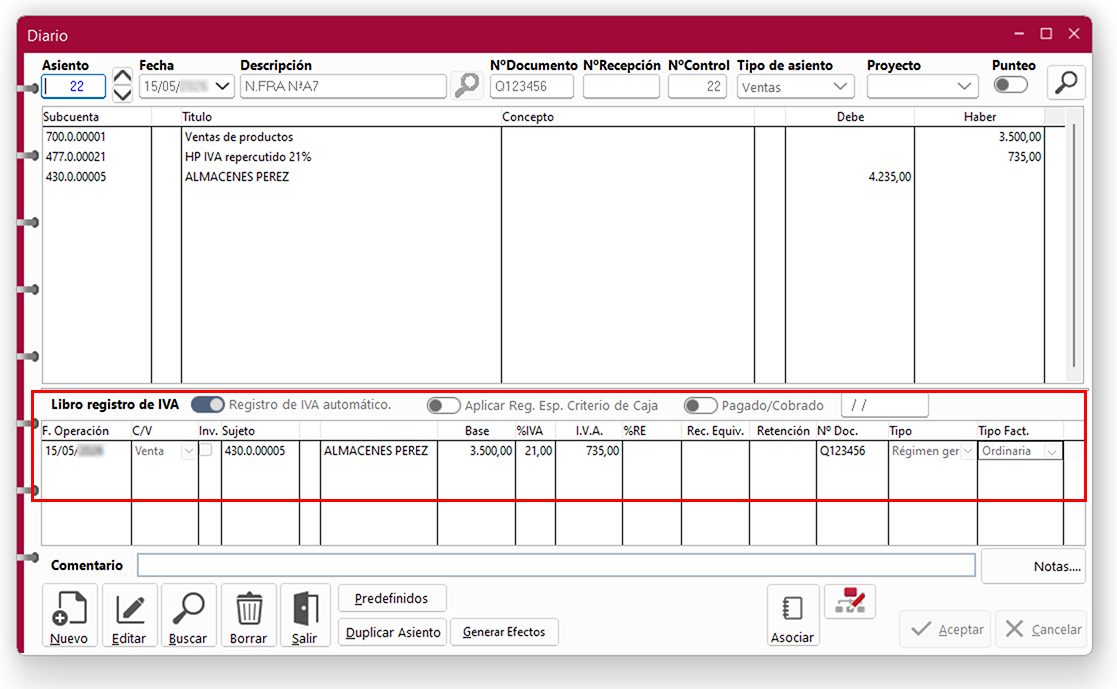
Task: Toggle the Pagado/Cobrado switch
Action: pos(700,406)
